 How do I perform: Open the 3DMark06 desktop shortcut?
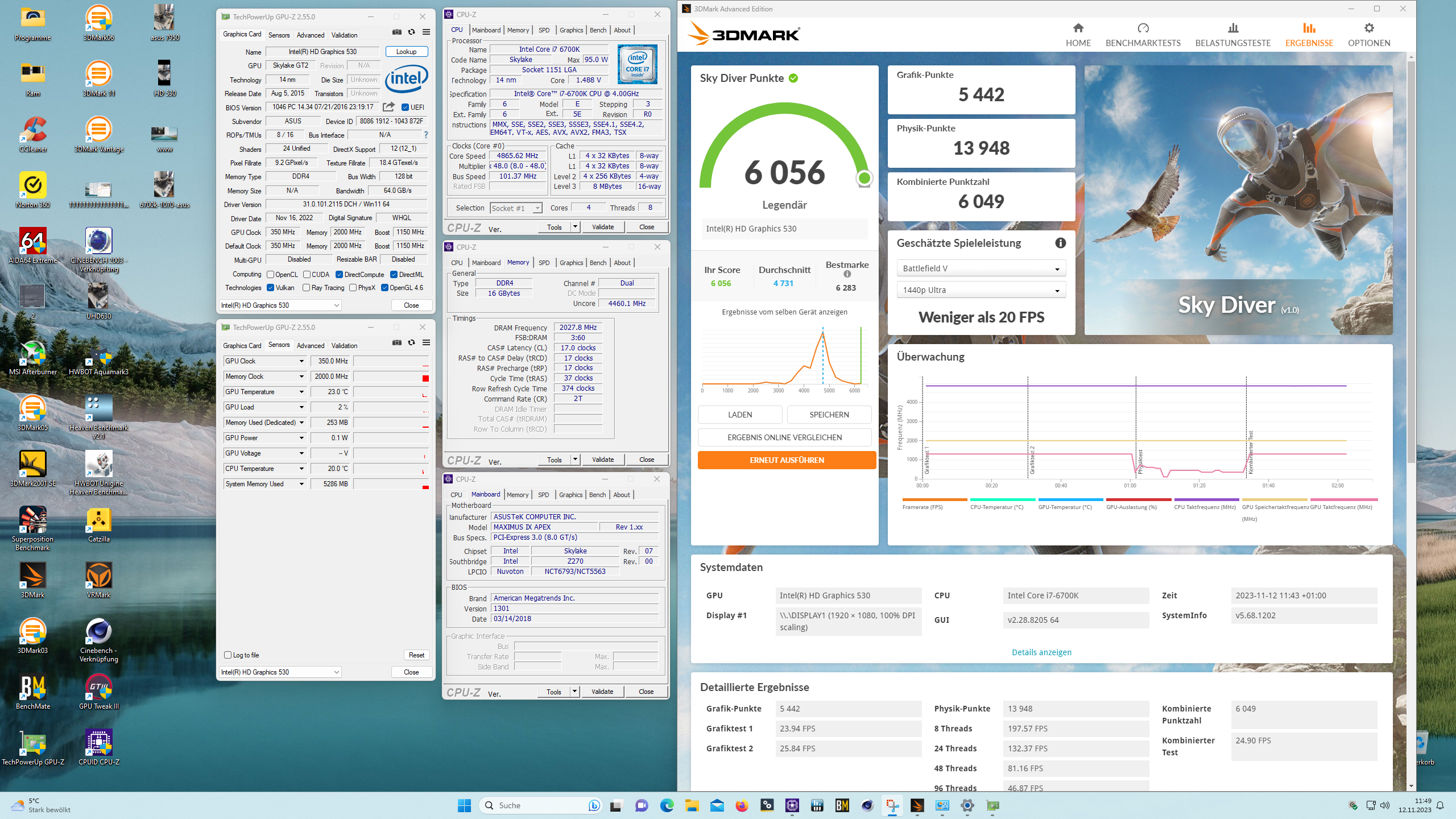click(x=98, y=23)
